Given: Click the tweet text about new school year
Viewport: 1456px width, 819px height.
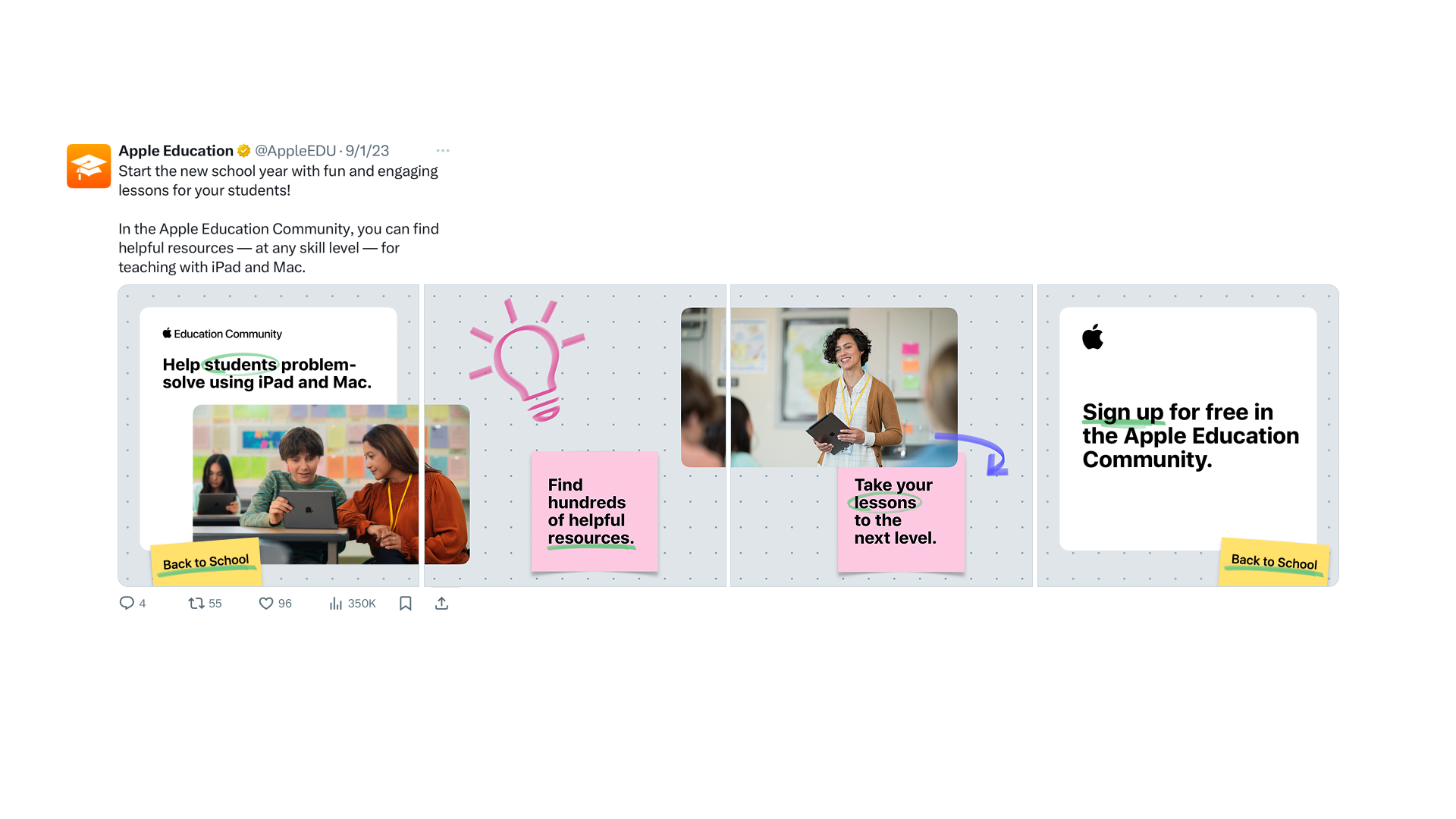Looking at the screenshot, I should pos(278,180).
